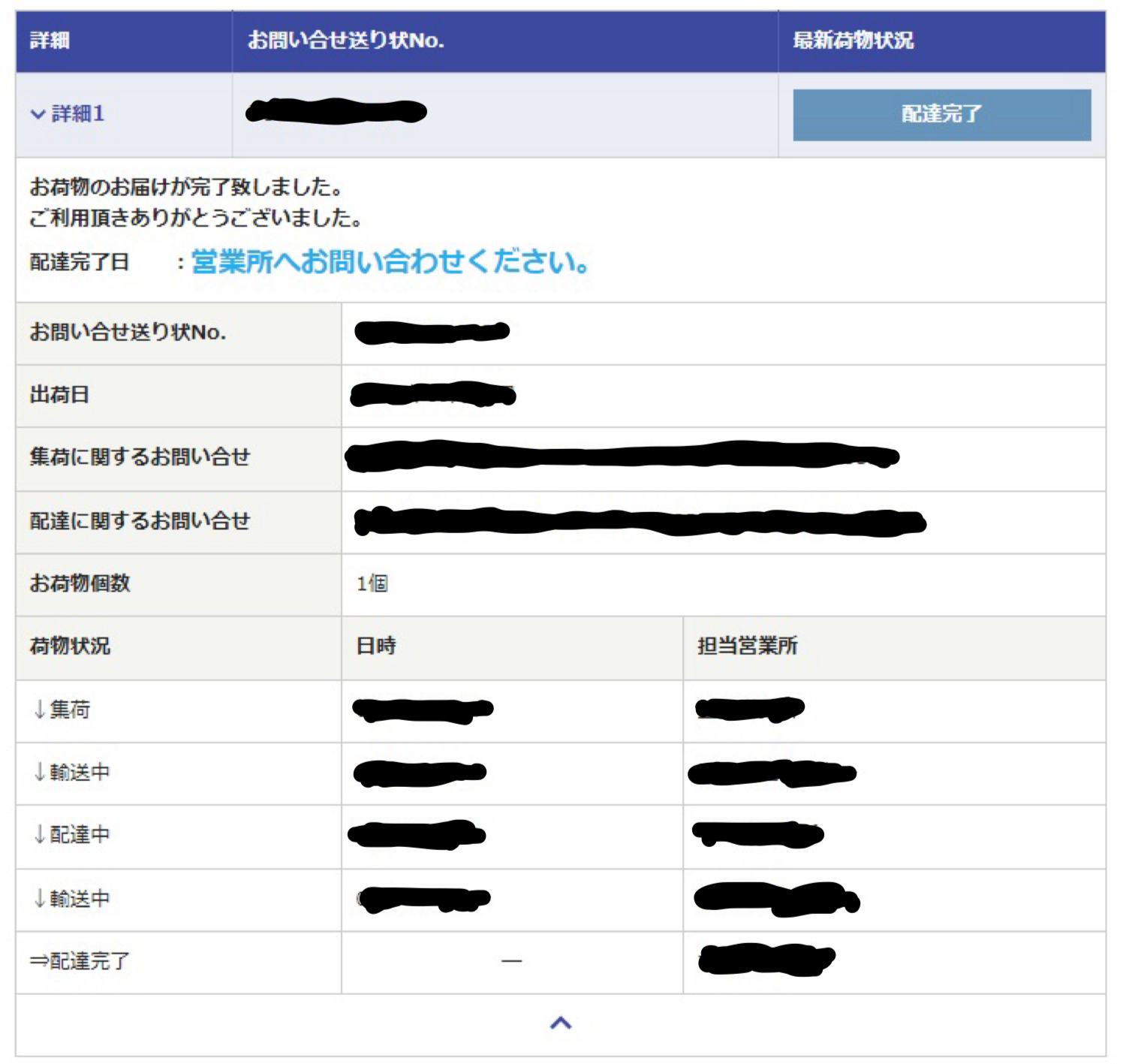Open the 営業所へお問い合わせください link
1126x1064 pixels.
[x=390, y=262]
